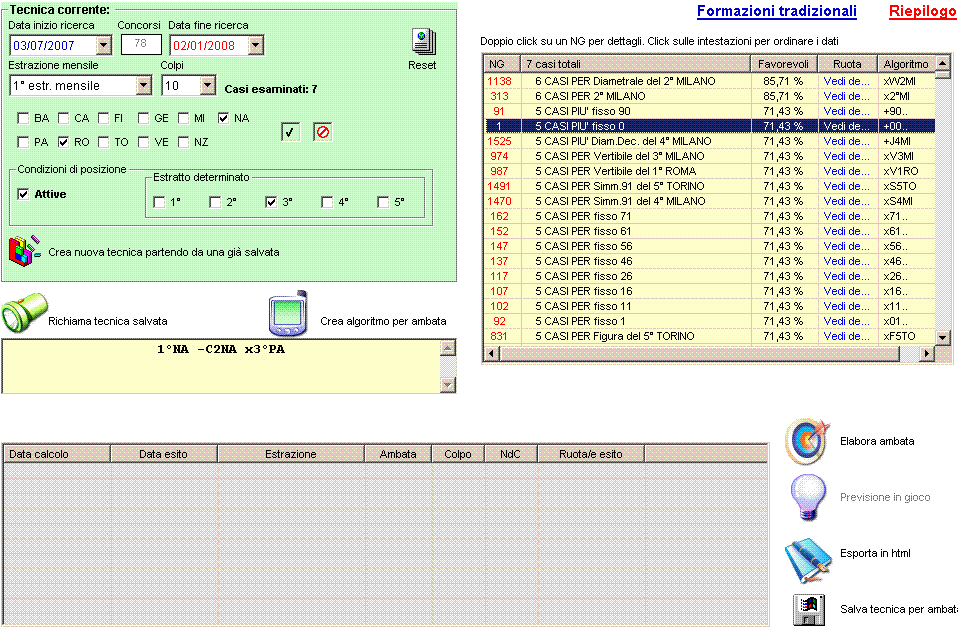Click the technique formula text area
This screenshot has height=636, width=958.
click(x=221, y=366)
